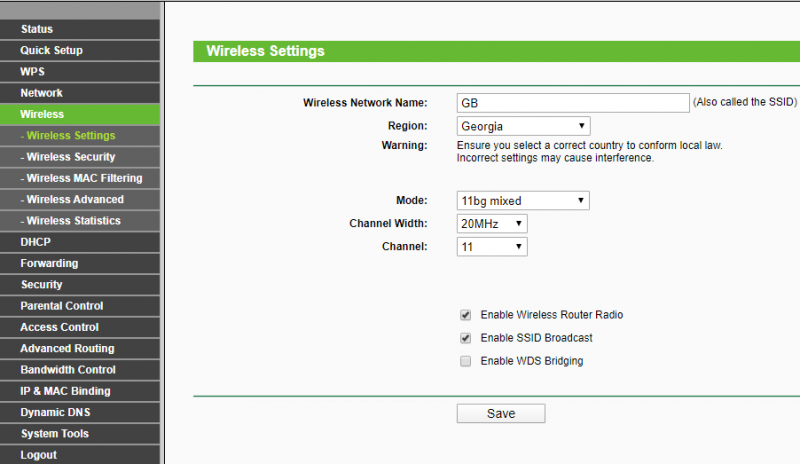Click Logout in the sidebar
Image resolution: width=800 pixels, height=464 pixels.
pyautogui.click(x=38, y=455)
